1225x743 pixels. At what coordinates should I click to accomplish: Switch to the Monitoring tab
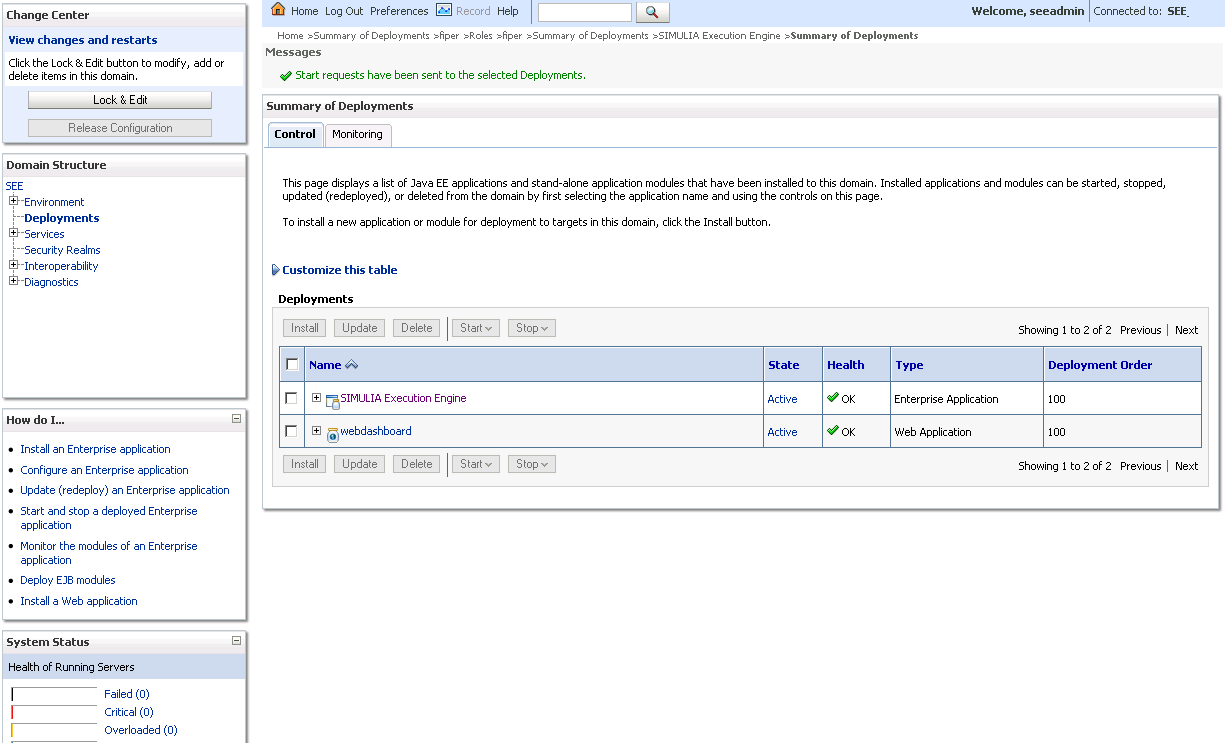click(357, 134)
